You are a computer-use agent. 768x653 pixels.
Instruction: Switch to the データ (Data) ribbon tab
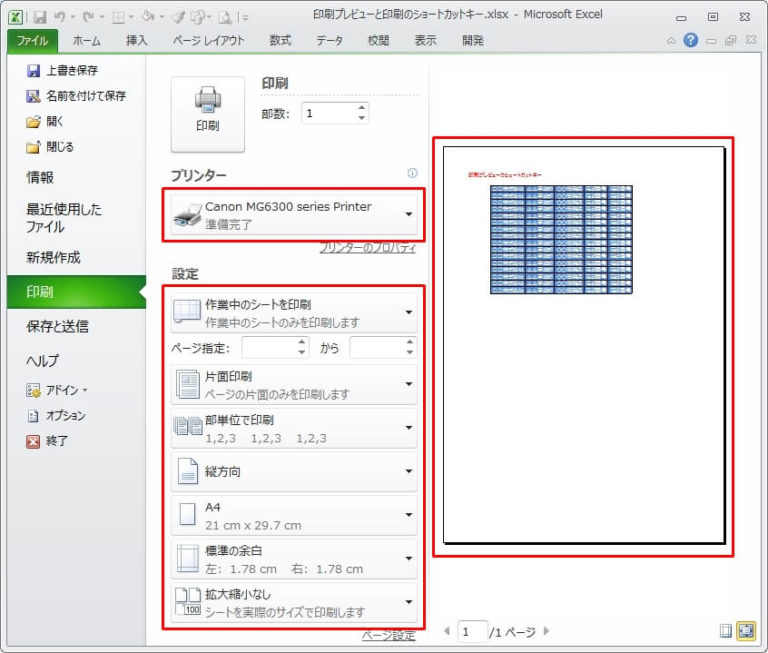coord(329,41)
